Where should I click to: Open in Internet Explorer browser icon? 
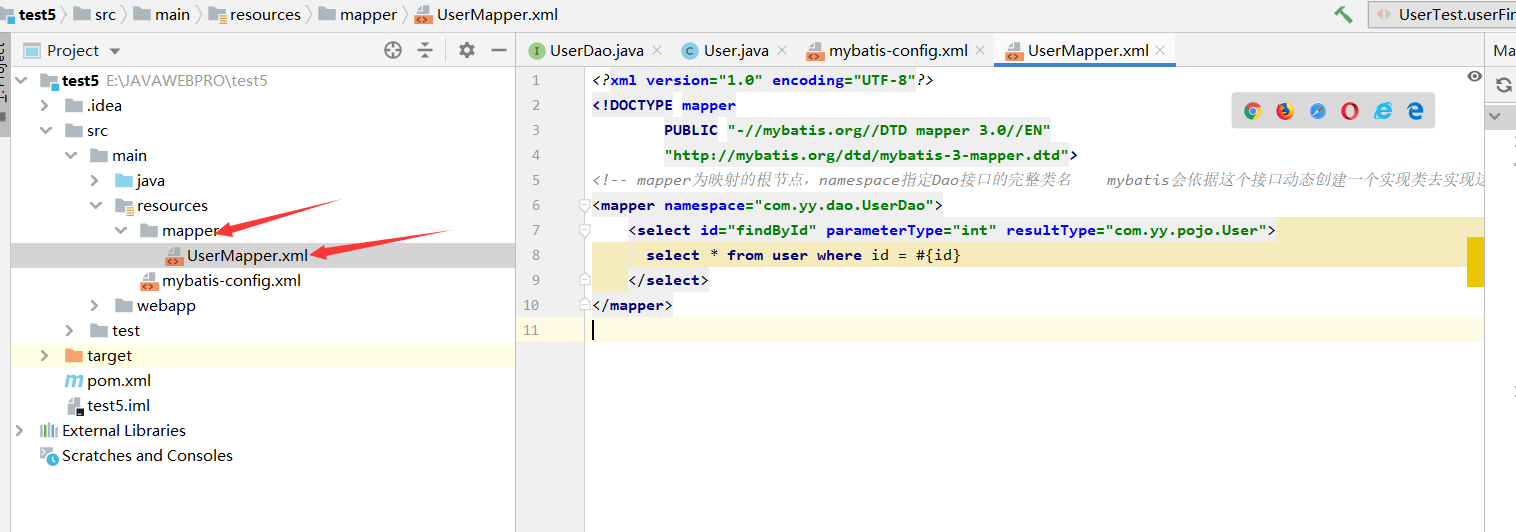1383,111
